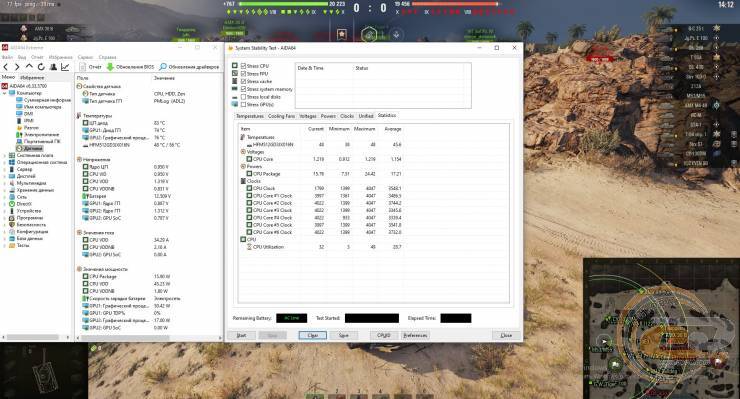Switch to the Voltages tab
740x399 pixels.
coord(308,116)
